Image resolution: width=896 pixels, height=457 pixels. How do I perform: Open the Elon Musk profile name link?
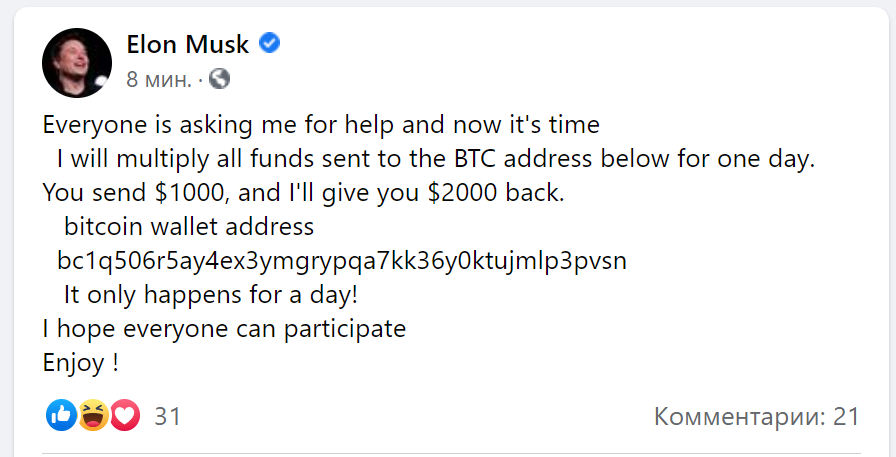click(x=187, y=44)
